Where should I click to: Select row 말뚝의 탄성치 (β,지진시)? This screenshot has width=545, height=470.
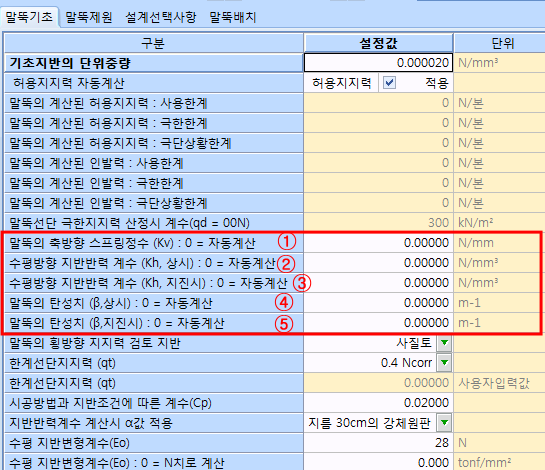pos(153,323)
